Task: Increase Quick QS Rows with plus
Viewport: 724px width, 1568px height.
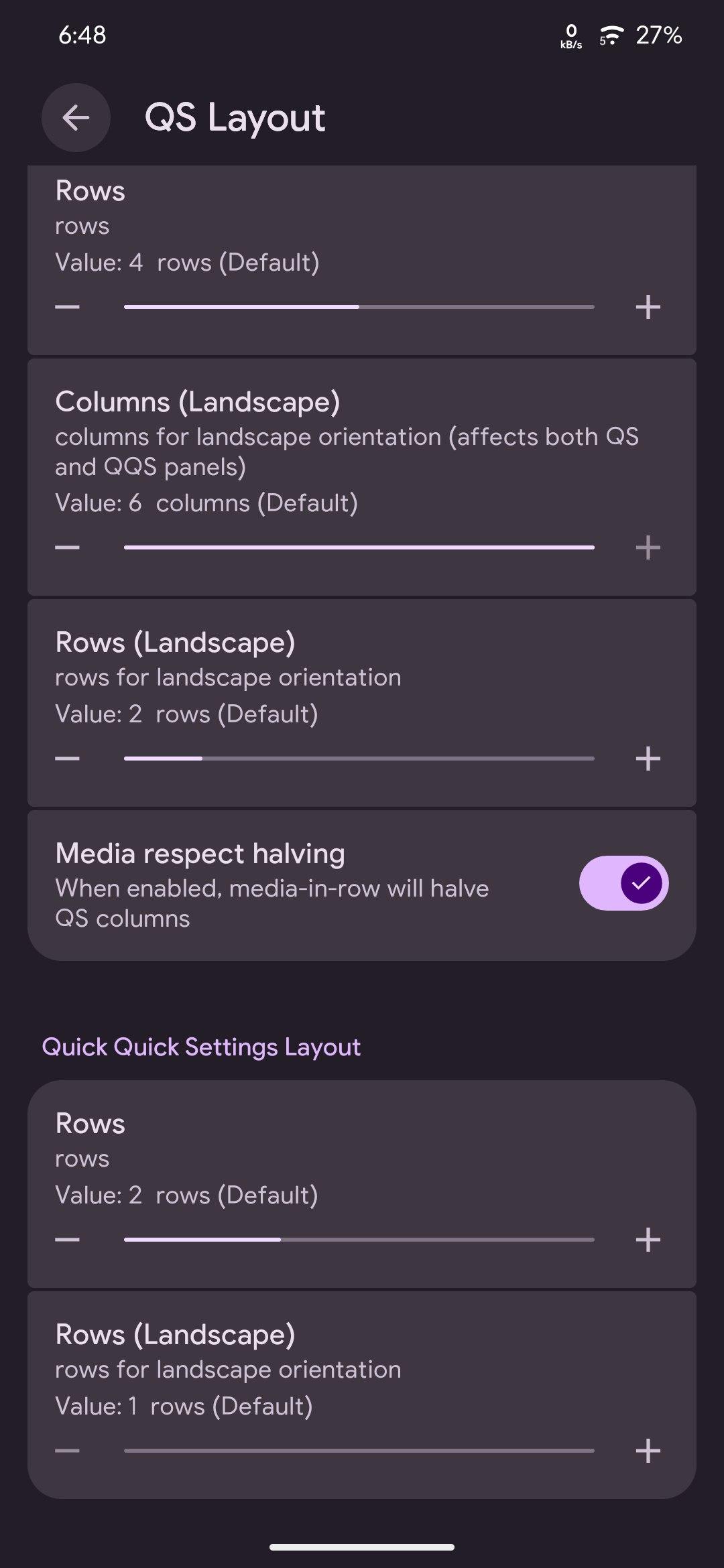Action: coord(648,1240)
